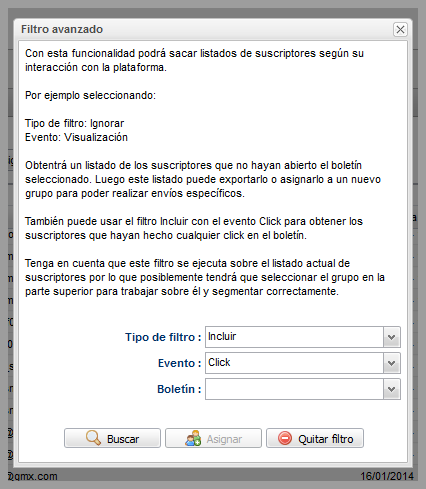This screenshot has width=426, height=489.
Task: Click the text 'Por ejemplo seleccionando:'
Action: 90,95
